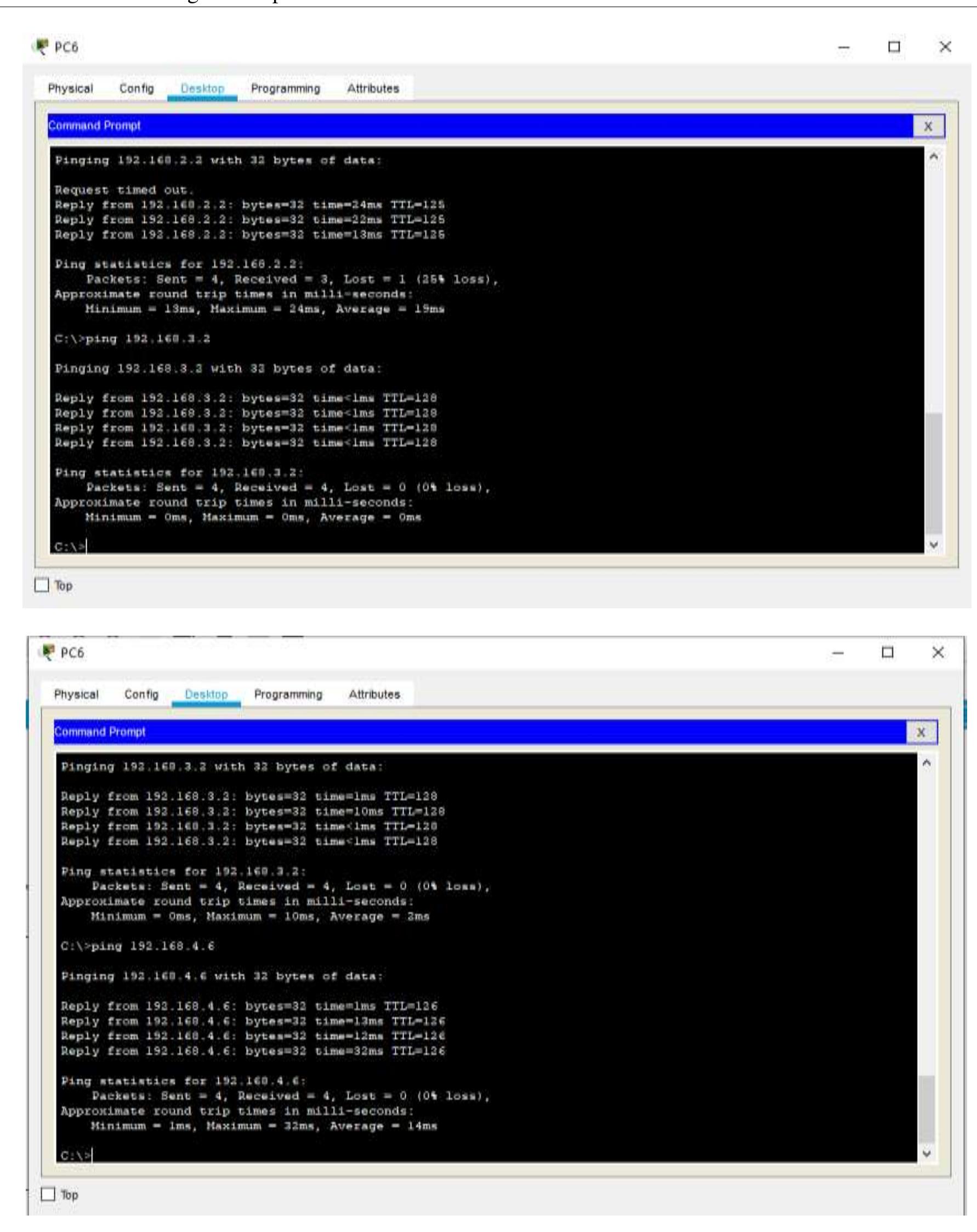Enable the Top checkbox in lower PC6 window
The image size is (977, 1232).
(x=49, y=1194)
